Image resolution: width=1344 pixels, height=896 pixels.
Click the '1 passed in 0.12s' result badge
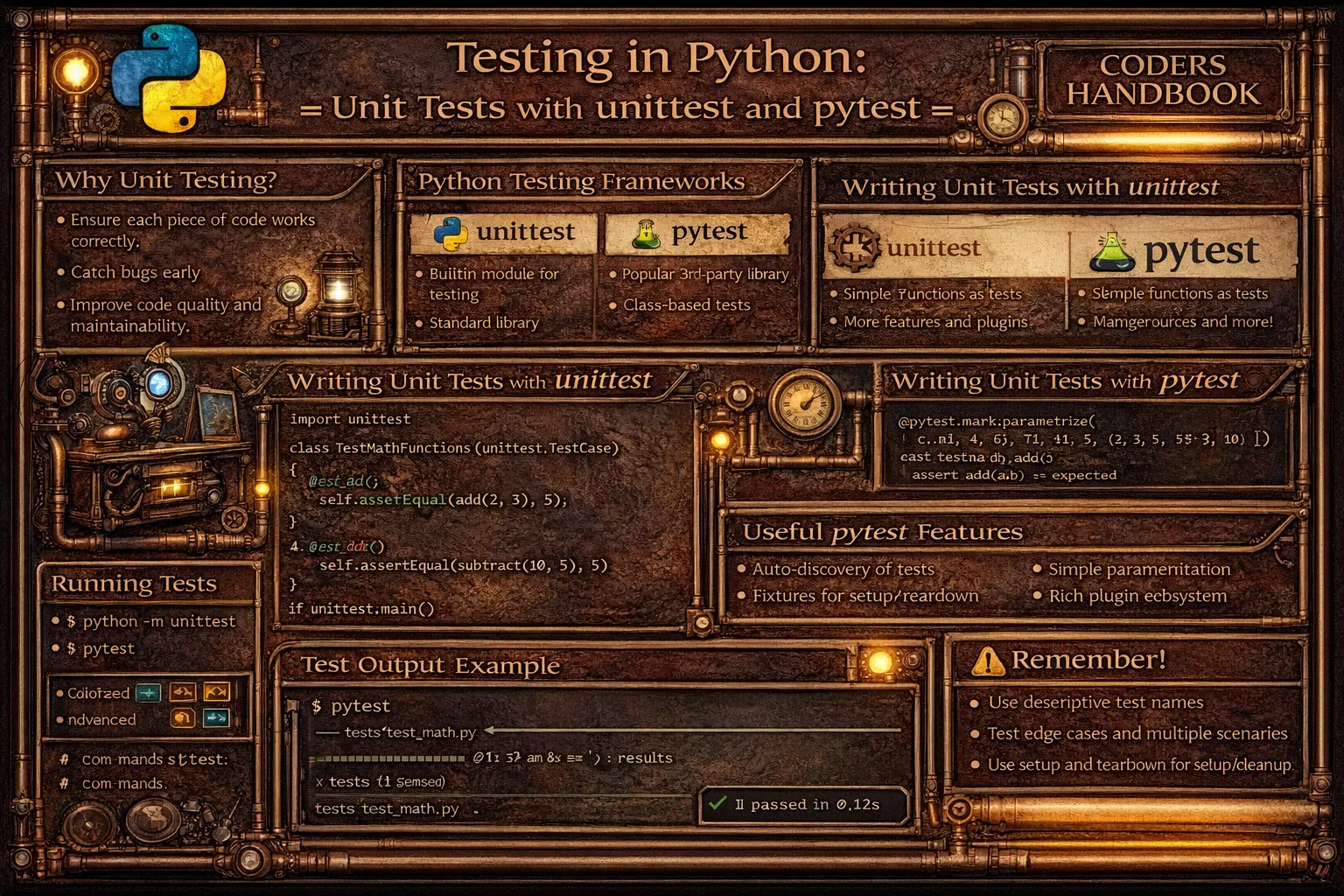[x=805, y=803]
